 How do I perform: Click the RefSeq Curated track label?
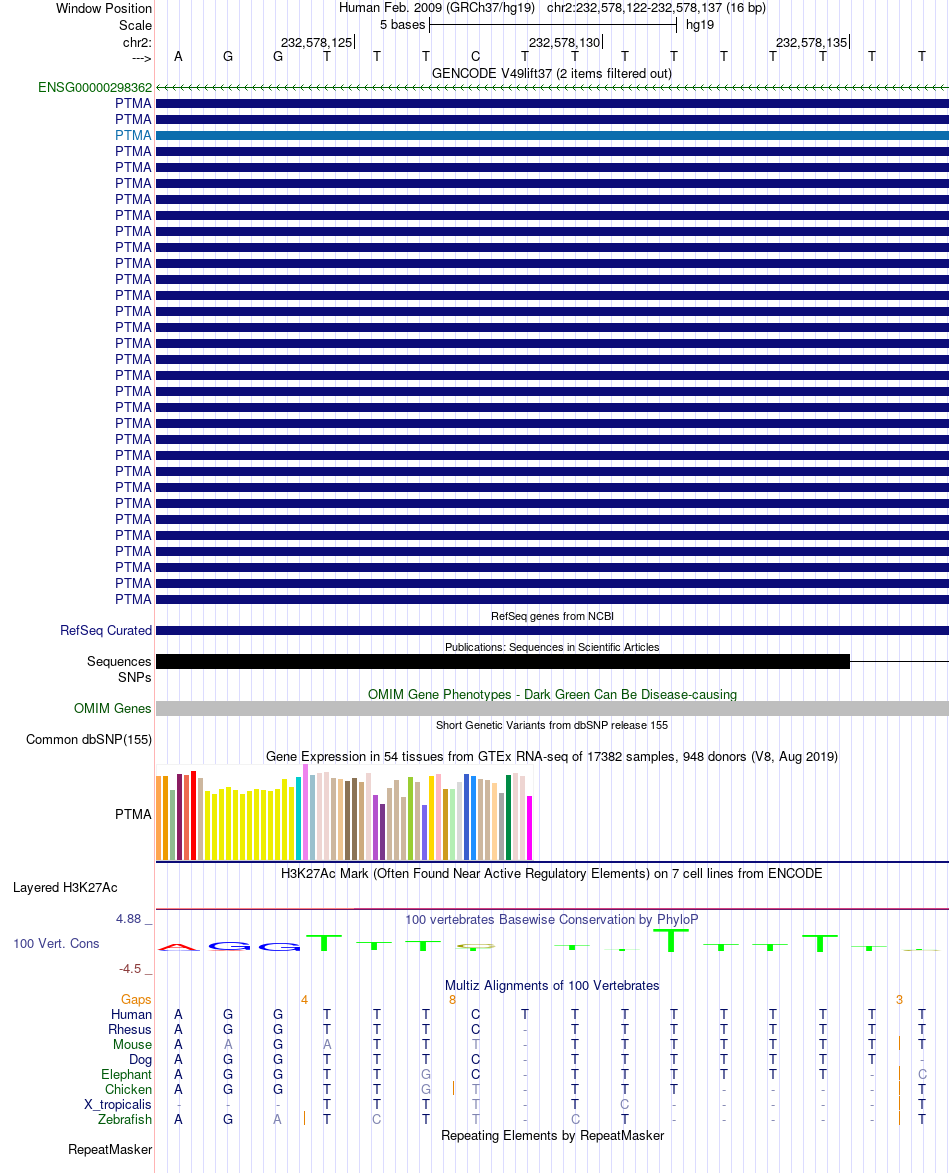click(106, 631)
